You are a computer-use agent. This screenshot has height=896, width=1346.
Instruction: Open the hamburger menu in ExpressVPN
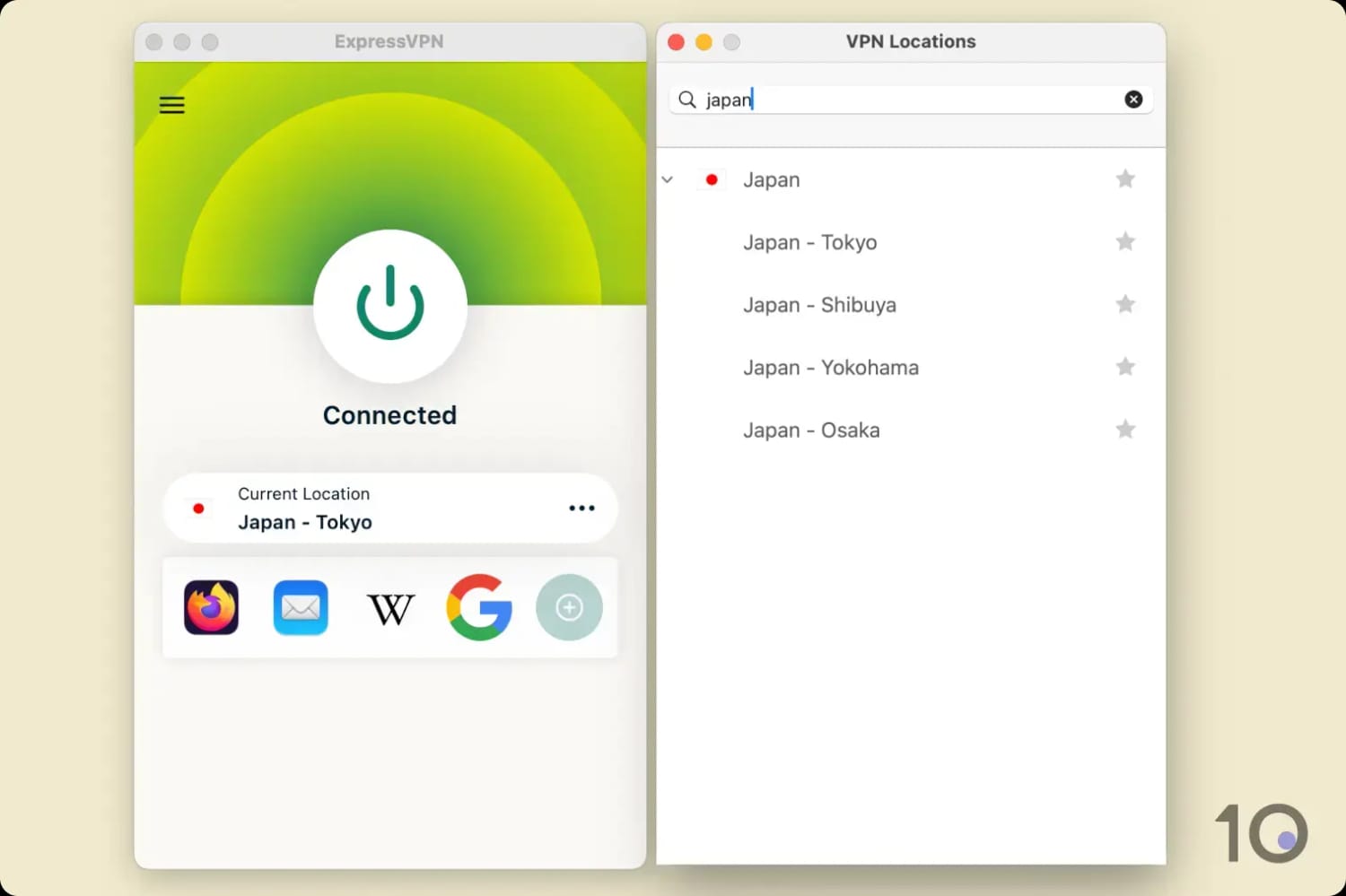171,105
